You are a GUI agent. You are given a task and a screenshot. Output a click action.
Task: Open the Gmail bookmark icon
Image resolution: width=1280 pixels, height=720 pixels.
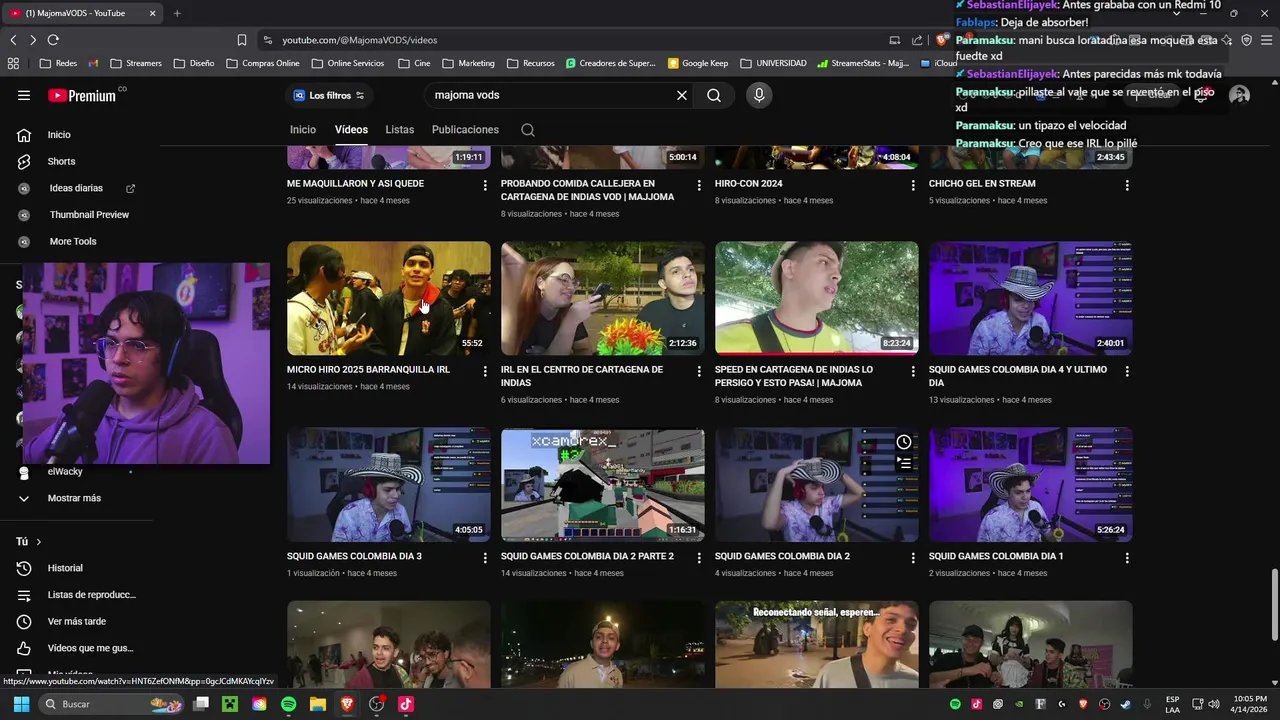click(x=93, y=63)
